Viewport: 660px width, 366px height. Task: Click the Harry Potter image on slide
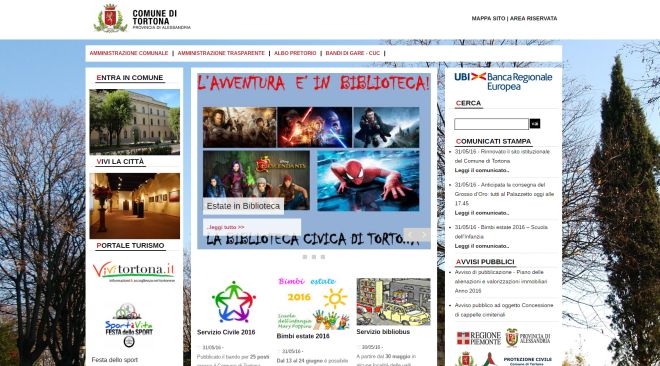[386, 127]
